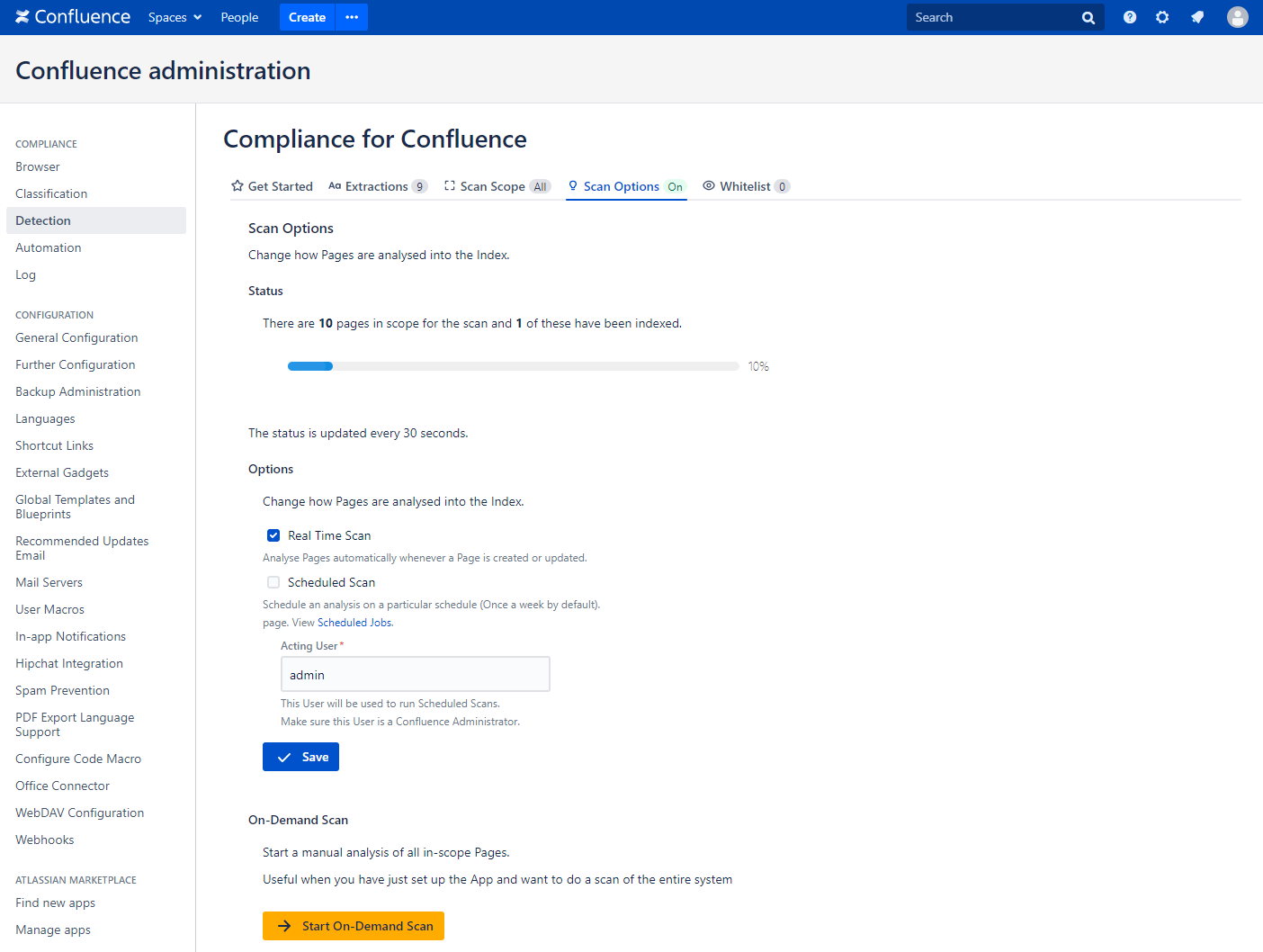
Task: Open Global Templates and Blueprints
Action: point(76,507)
